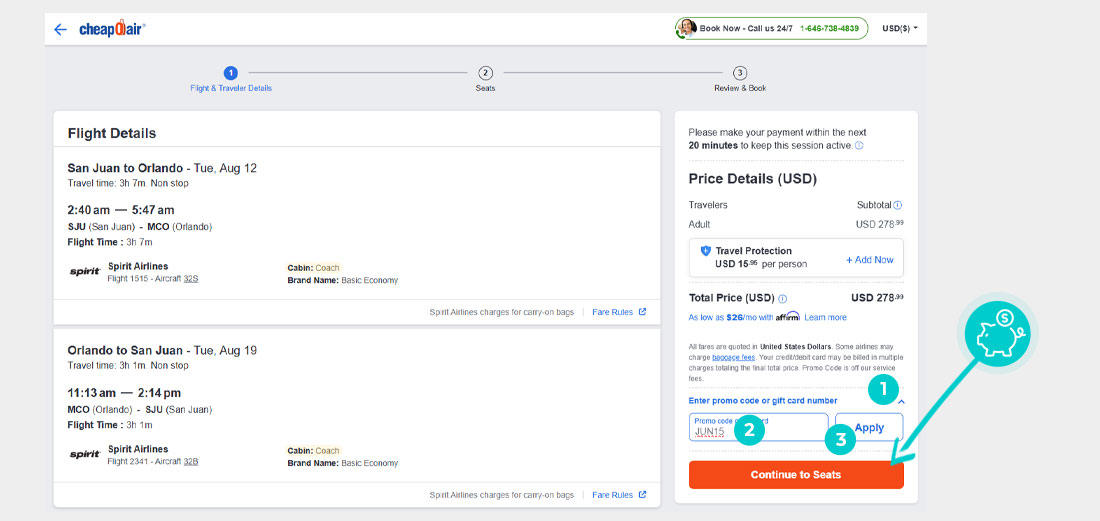Click the agent avatar in call banner

click(x=687, y=28)
